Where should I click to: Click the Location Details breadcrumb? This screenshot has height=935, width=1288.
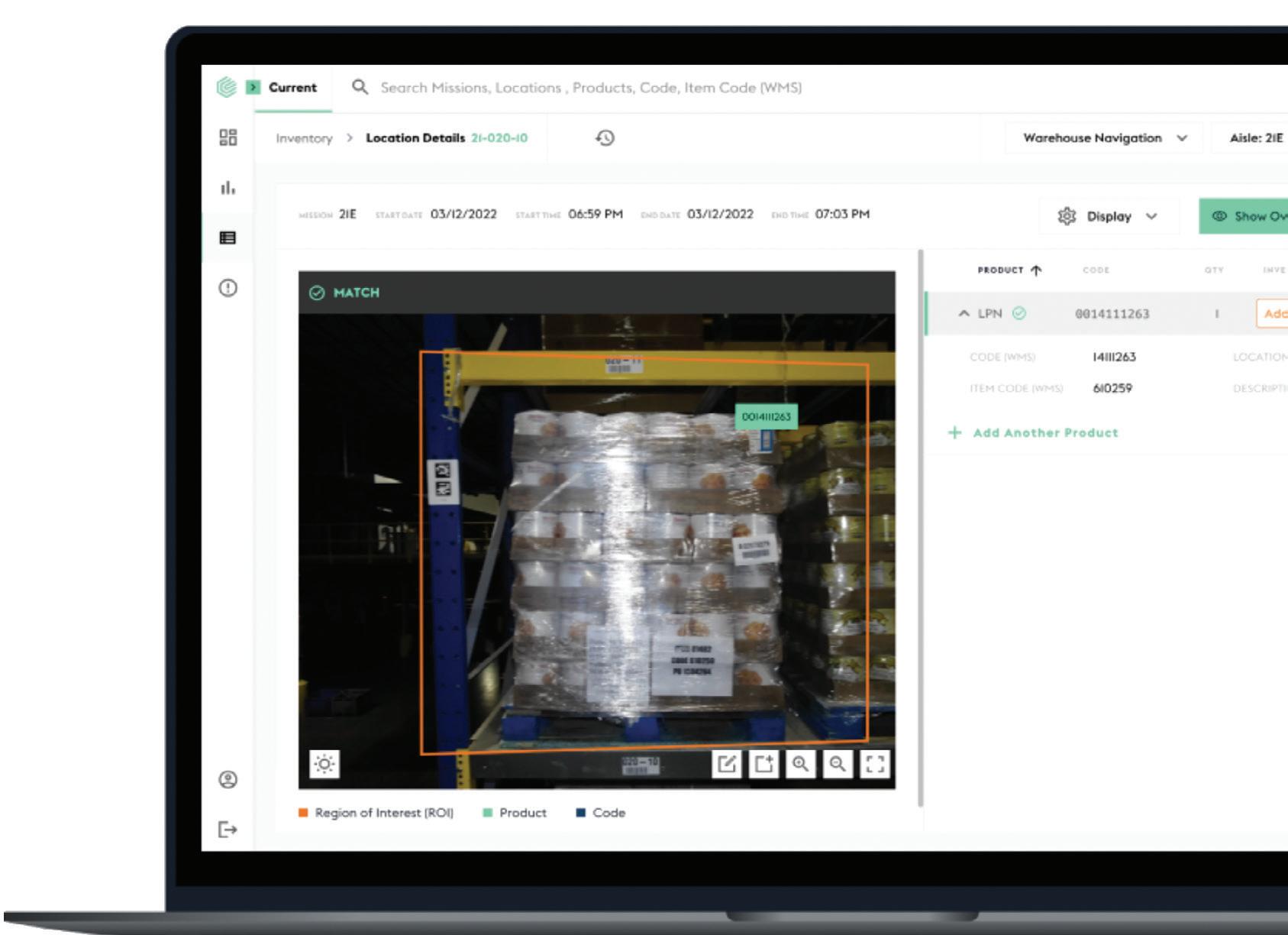(x=415, y=138)
